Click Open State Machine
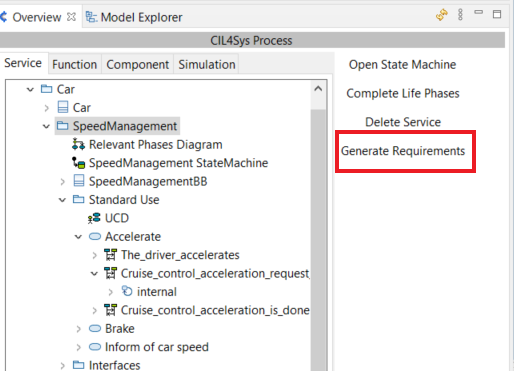This screenshot has height=371, width=514. pos(402,64)
